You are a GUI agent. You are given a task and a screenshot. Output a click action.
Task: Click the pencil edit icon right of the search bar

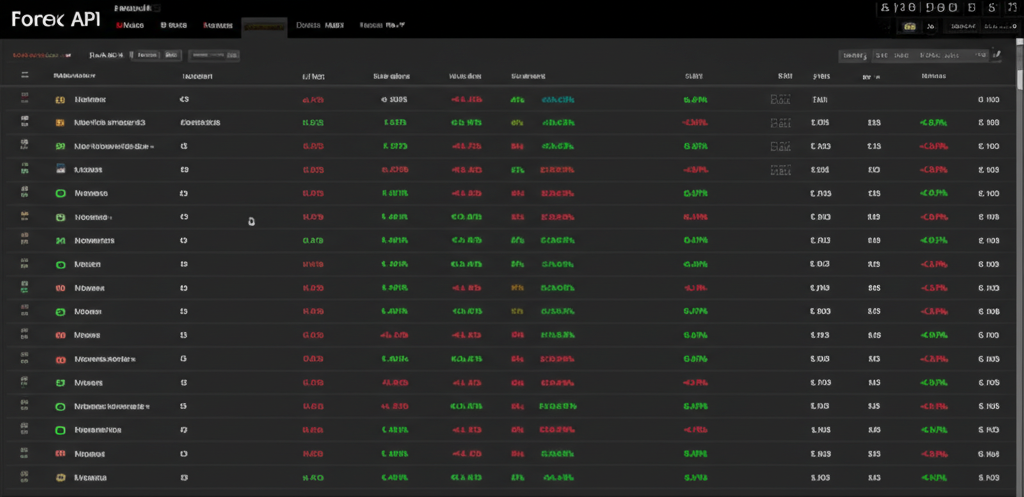[x=996, y=56]
